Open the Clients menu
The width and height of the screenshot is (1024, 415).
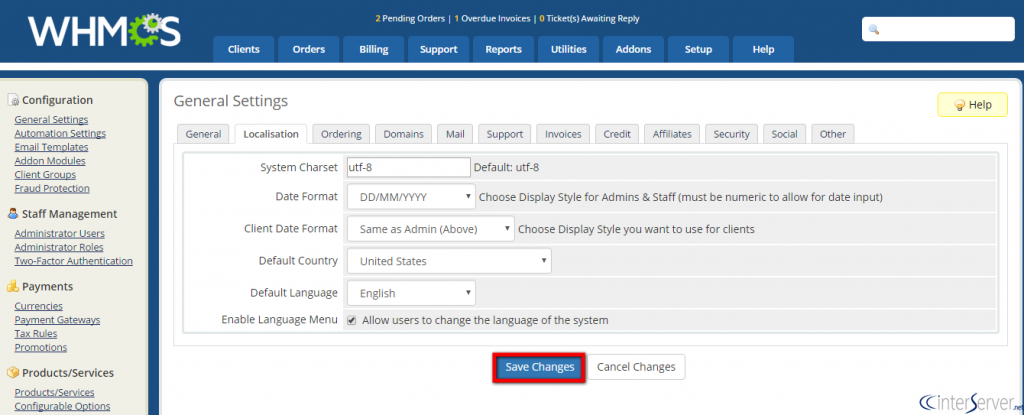(244, 49)
